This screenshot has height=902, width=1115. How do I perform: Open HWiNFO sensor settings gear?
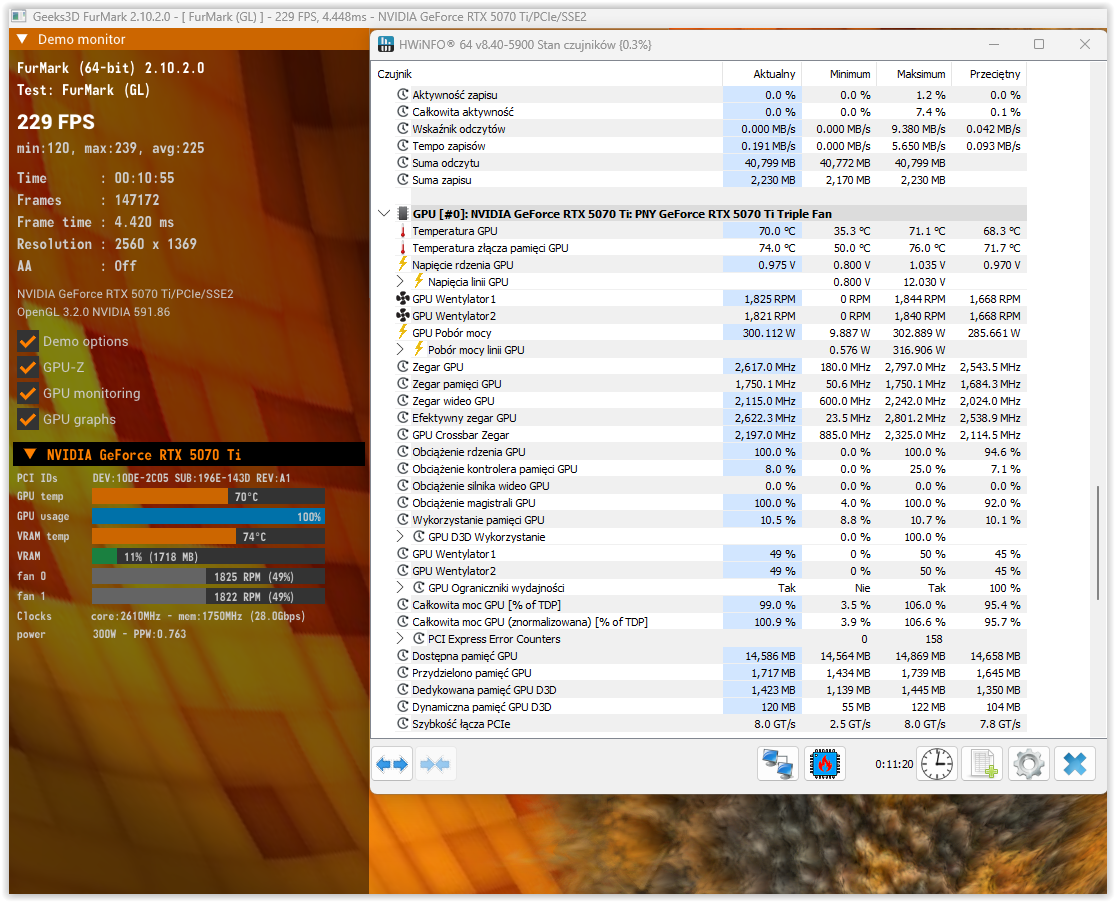click(x=1028, y=764)
